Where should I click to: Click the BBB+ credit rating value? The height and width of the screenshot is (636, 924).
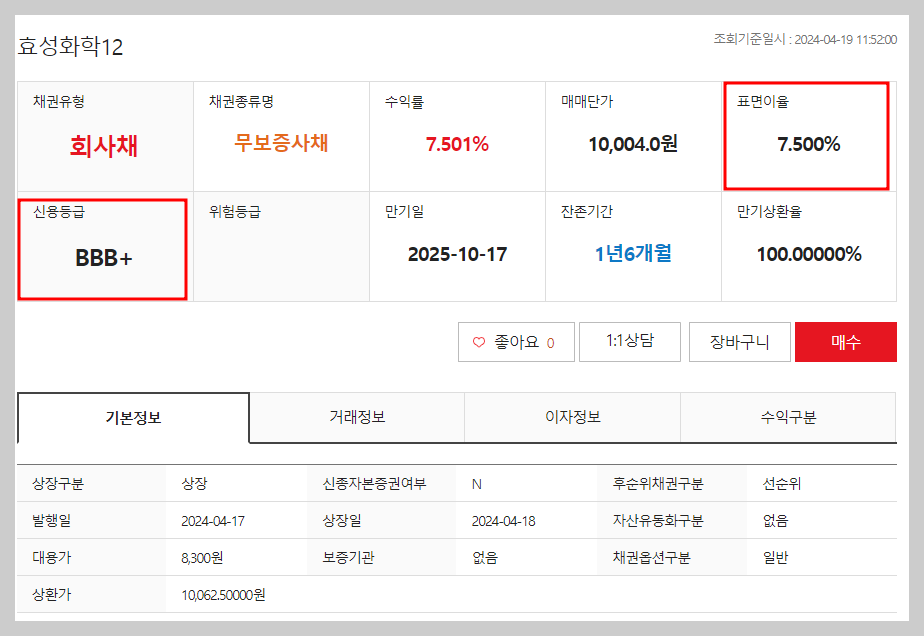point(104,258)
